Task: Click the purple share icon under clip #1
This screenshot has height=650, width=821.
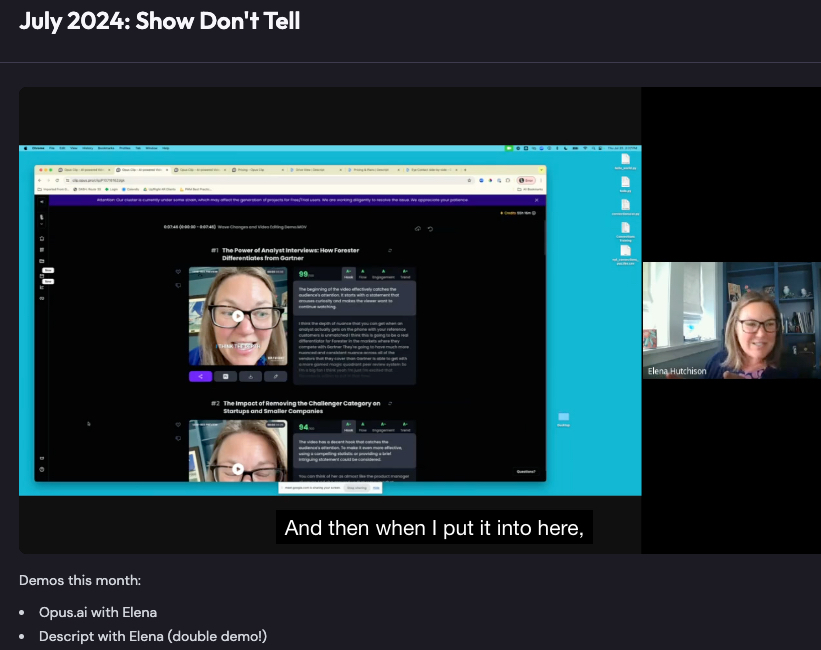Action: [200, 375]
